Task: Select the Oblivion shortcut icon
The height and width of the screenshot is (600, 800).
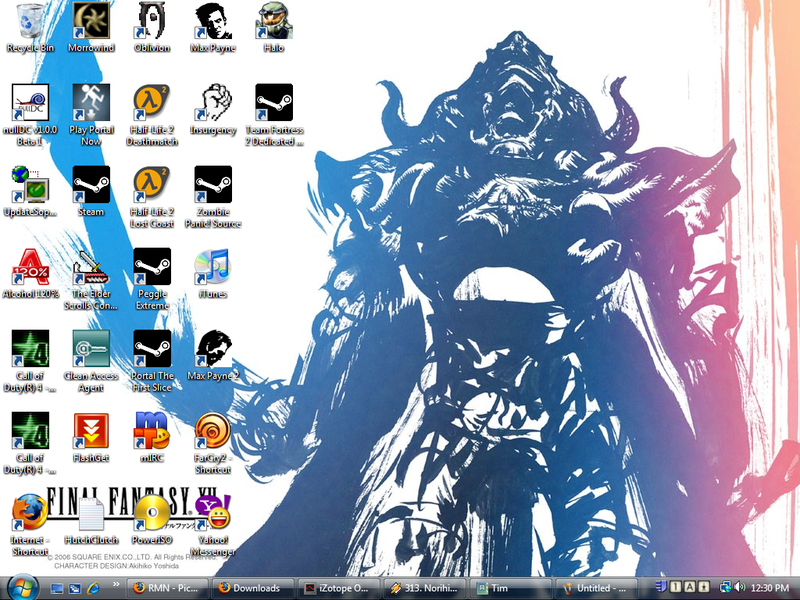Action: pyautogui.click(x=151, y=20)
